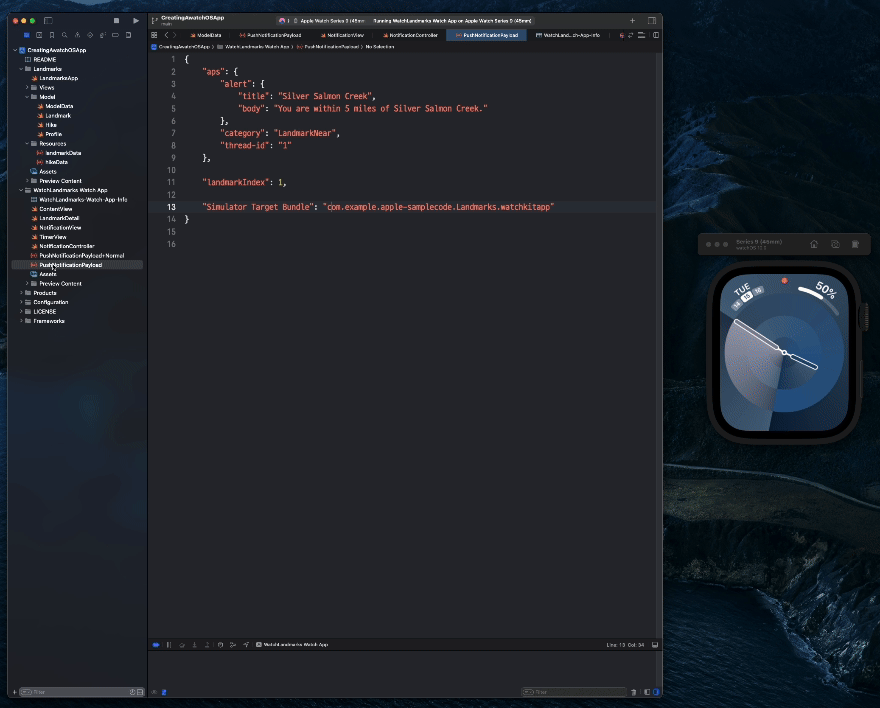Clear console with the trash icon
880x708 pixels.
pos(634,692)
